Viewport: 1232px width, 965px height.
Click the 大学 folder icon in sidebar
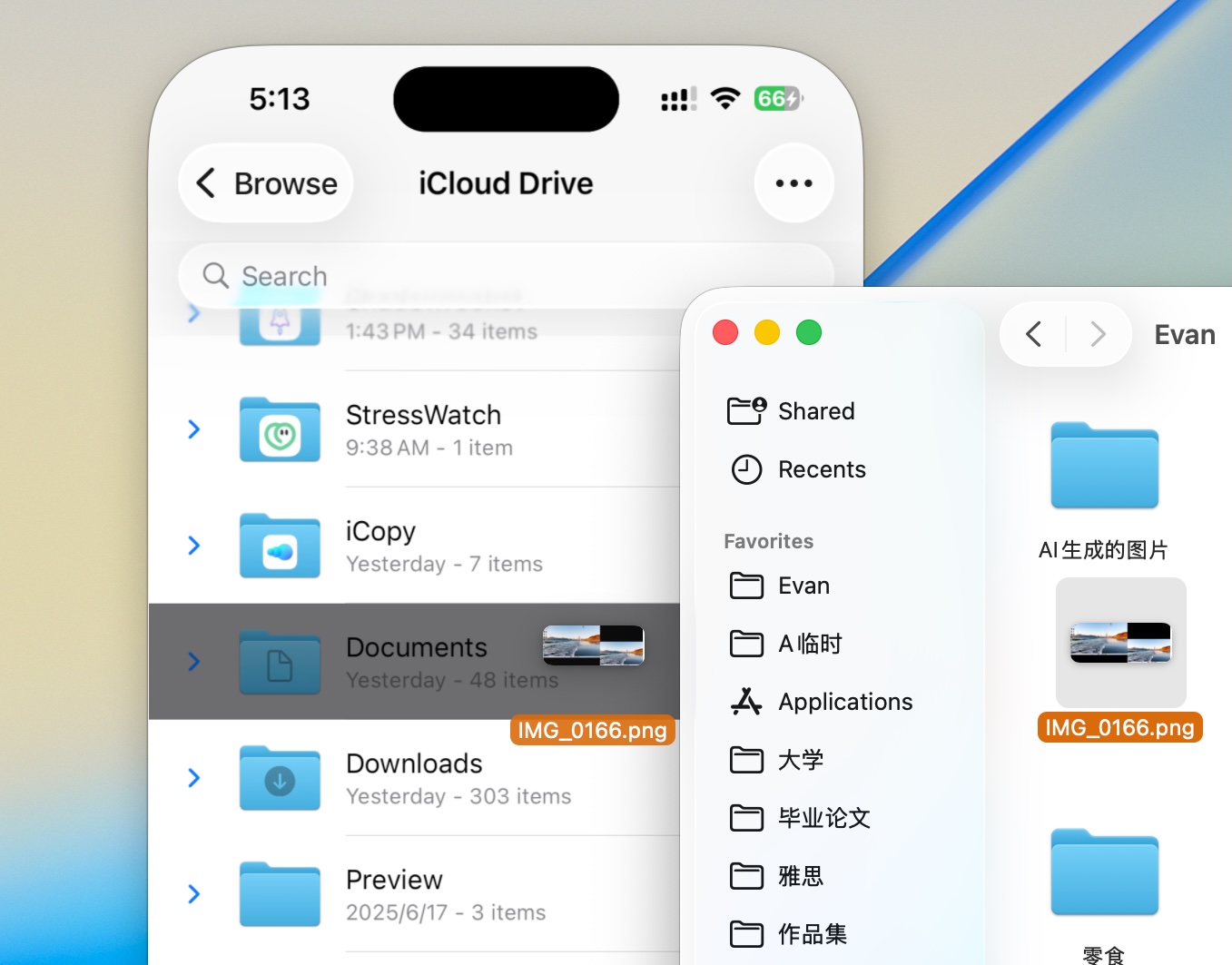pos(747,760)
